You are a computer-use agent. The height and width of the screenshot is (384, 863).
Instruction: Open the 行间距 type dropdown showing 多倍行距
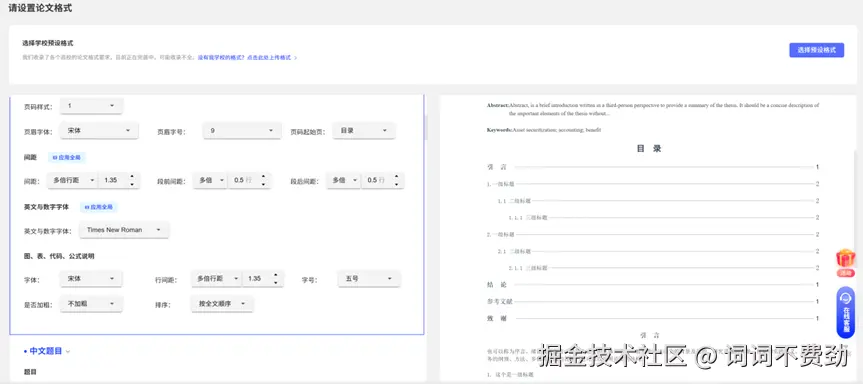click(216, 279)
